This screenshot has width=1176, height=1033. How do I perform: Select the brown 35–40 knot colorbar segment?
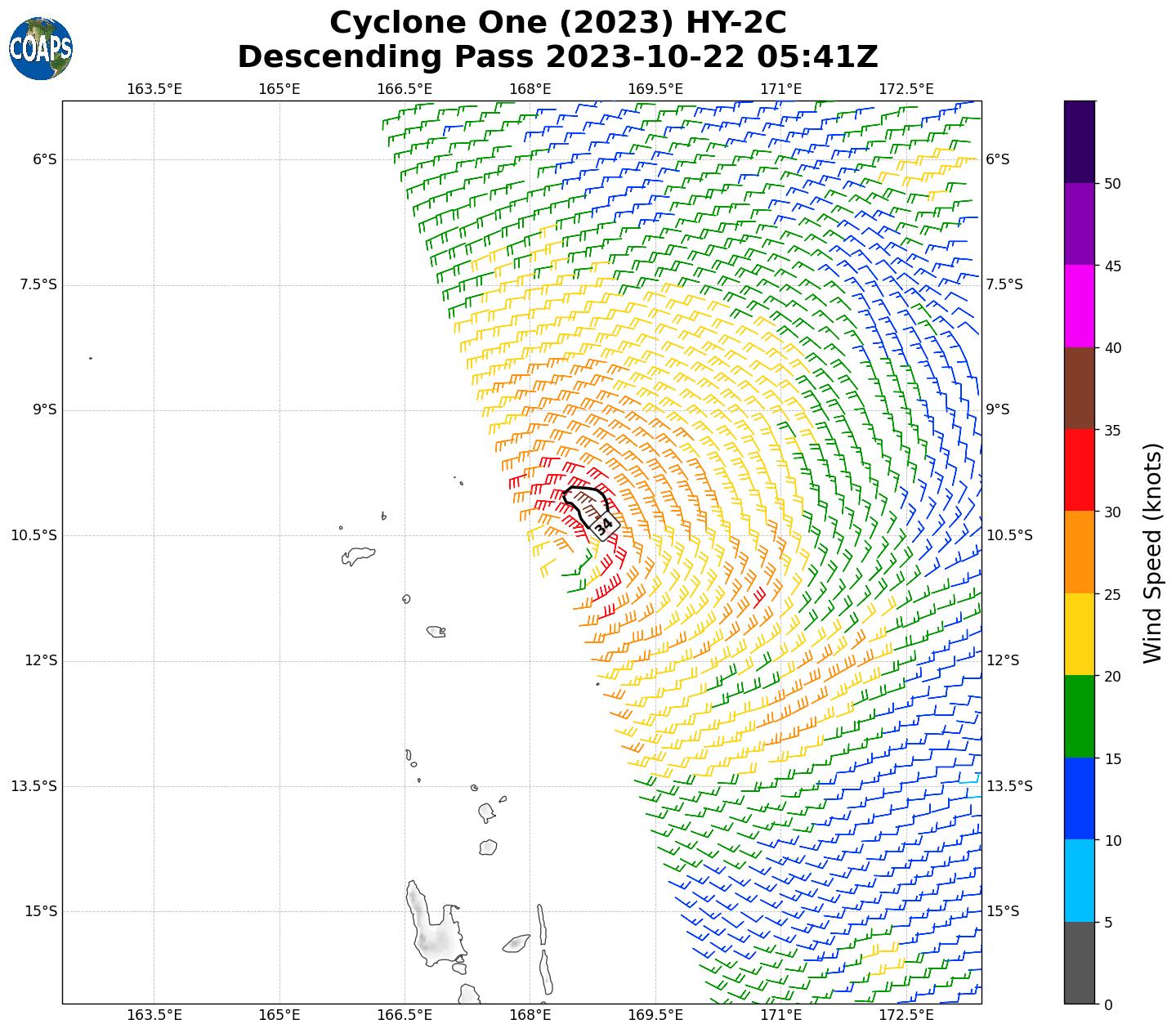[1079, 388]
